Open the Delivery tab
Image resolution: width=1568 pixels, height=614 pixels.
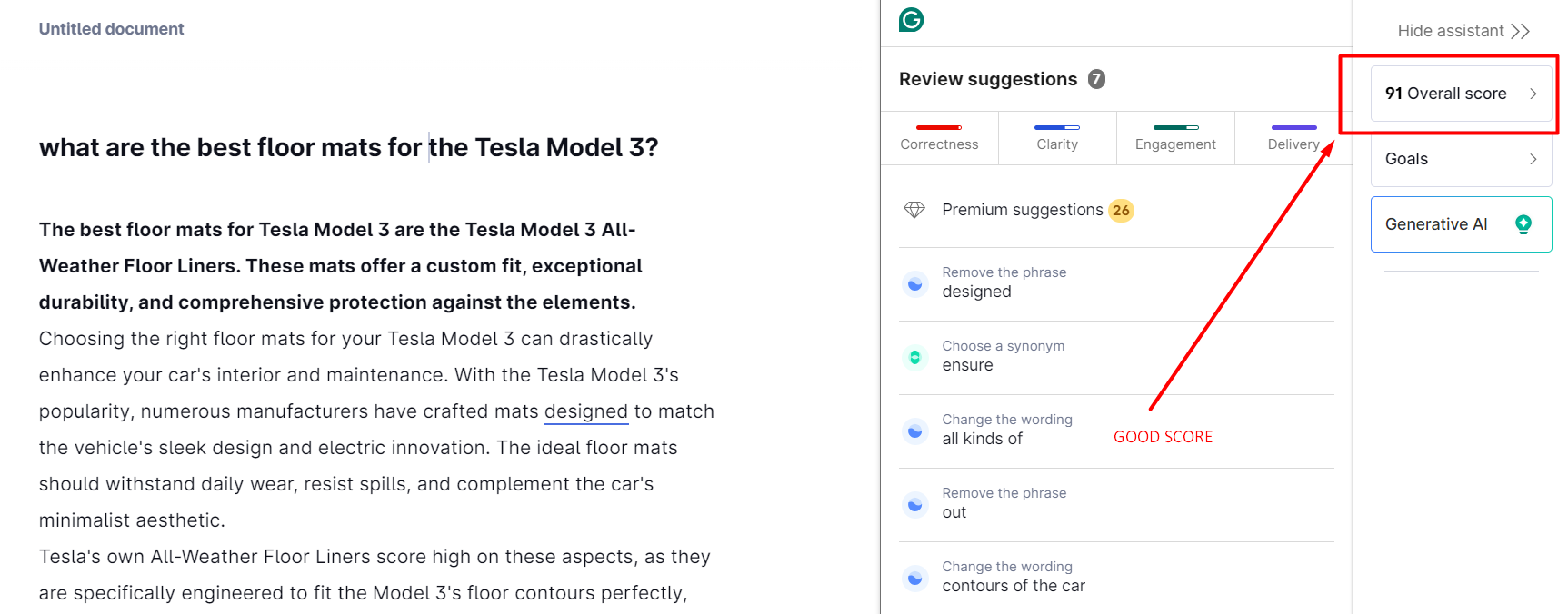[1293, 138]
